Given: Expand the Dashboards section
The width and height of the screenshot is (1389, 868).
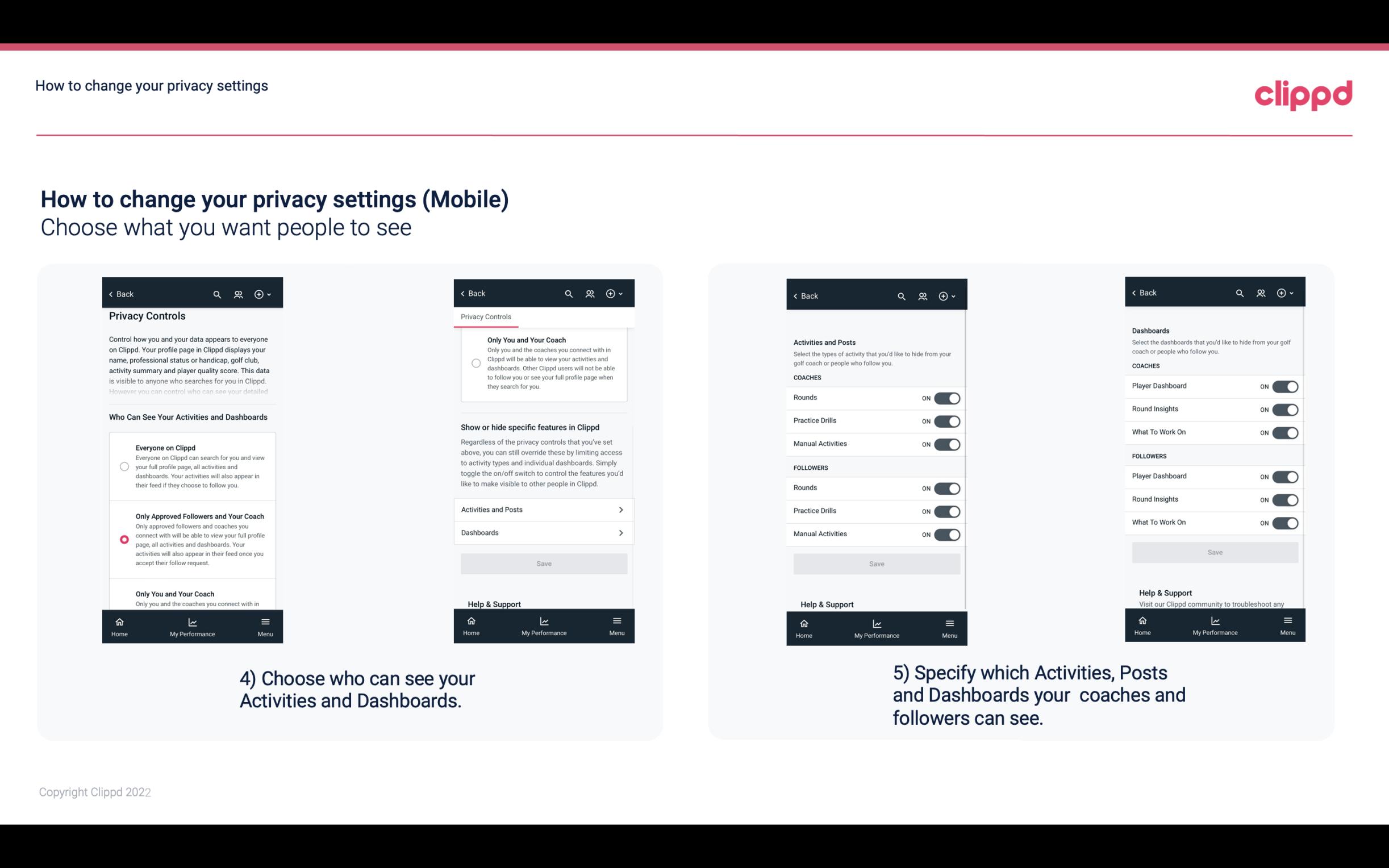Looking at the screenshot, I should (543, 532).
